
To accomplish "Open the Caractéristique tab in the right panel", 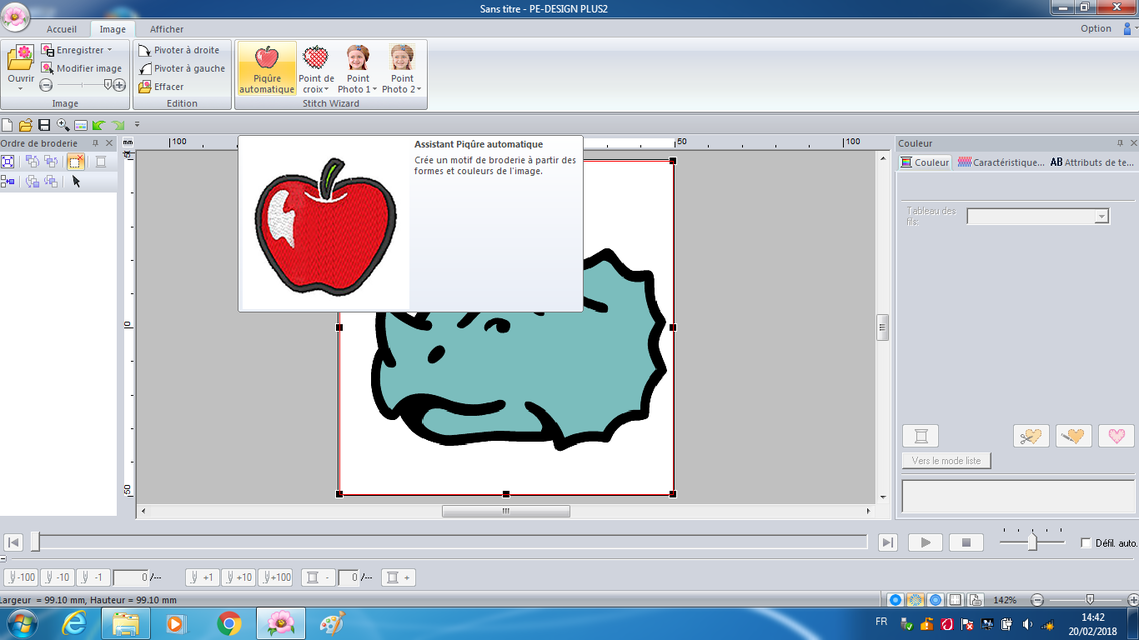I will tap(1000, 162).
